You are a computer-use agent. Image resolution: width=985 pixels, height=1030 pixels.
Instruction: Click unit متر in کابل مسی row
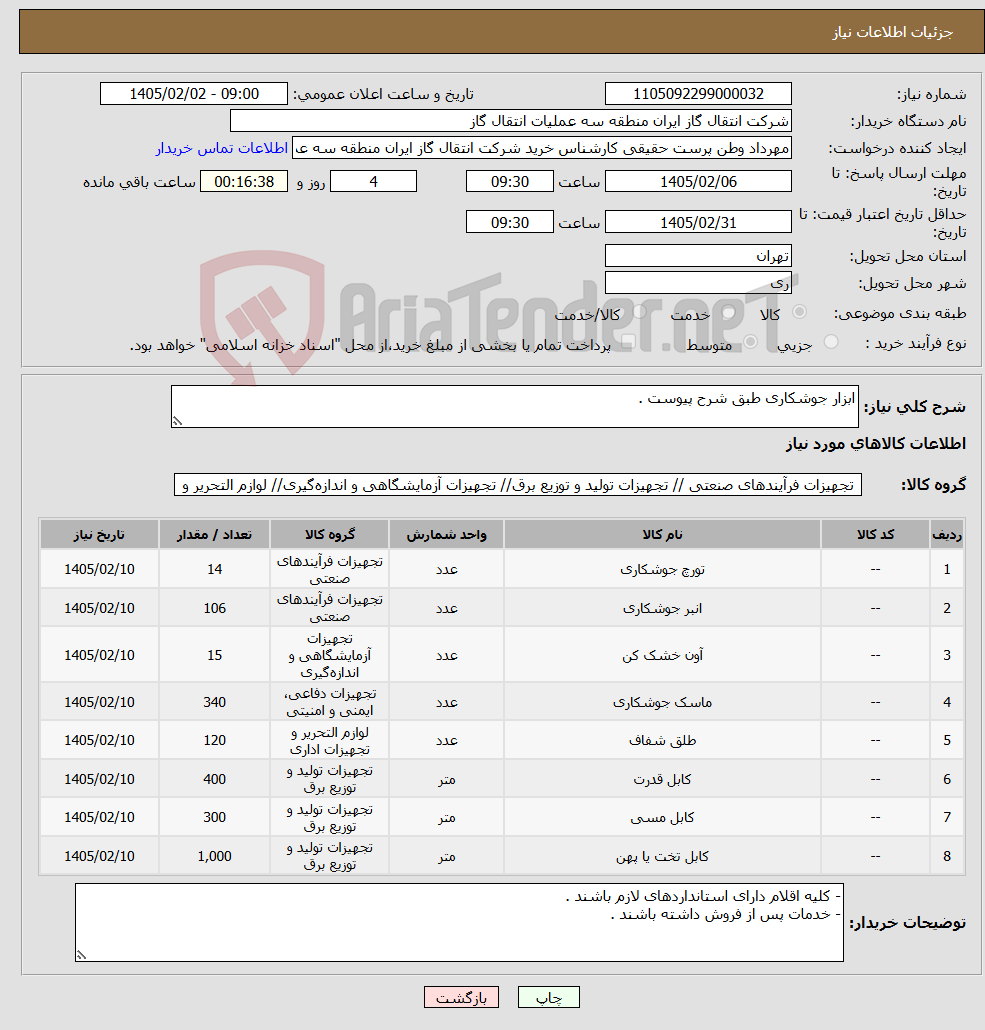pyautogui.click(x=447, y=817)
